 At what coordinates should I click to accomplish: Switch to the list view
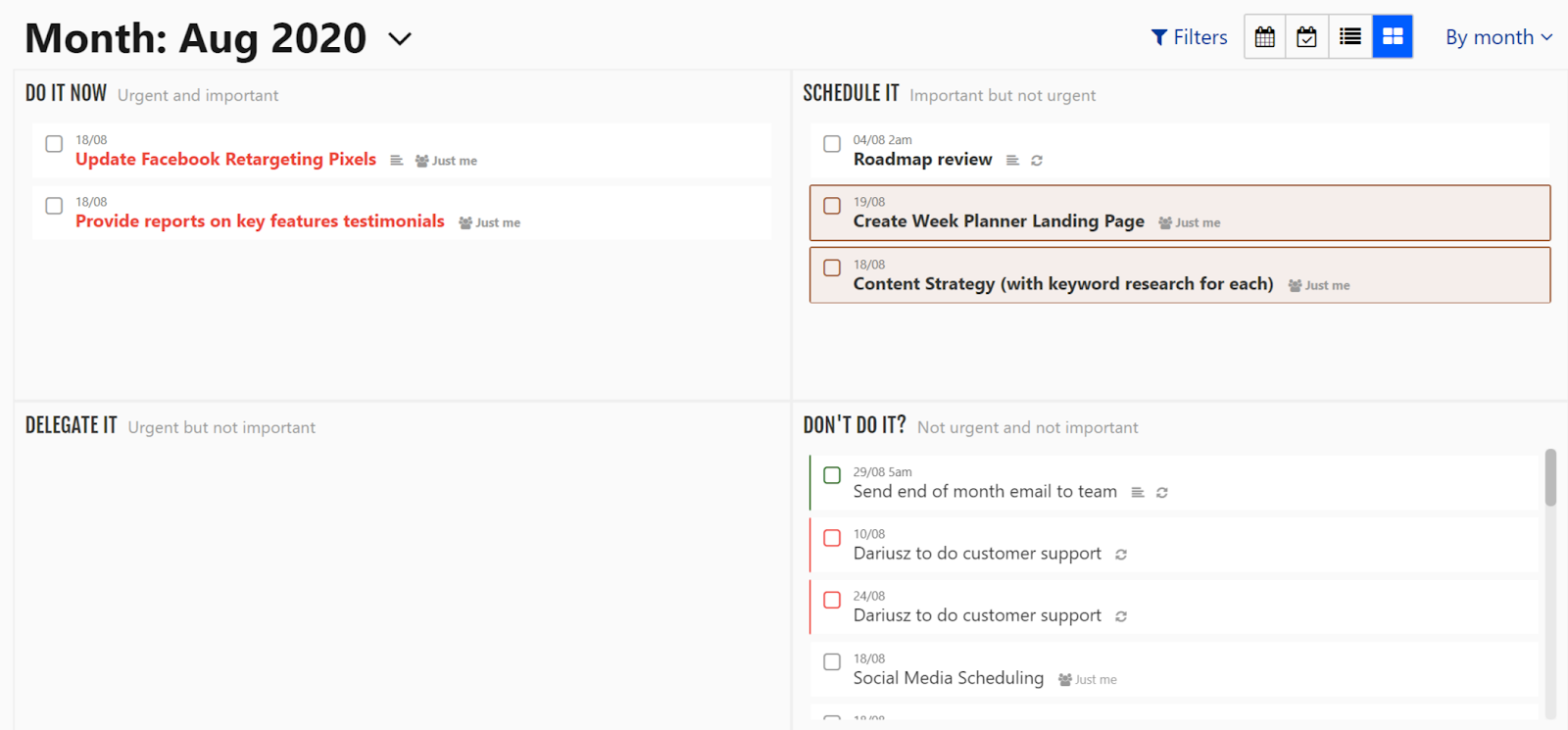tap(1350, 37)
